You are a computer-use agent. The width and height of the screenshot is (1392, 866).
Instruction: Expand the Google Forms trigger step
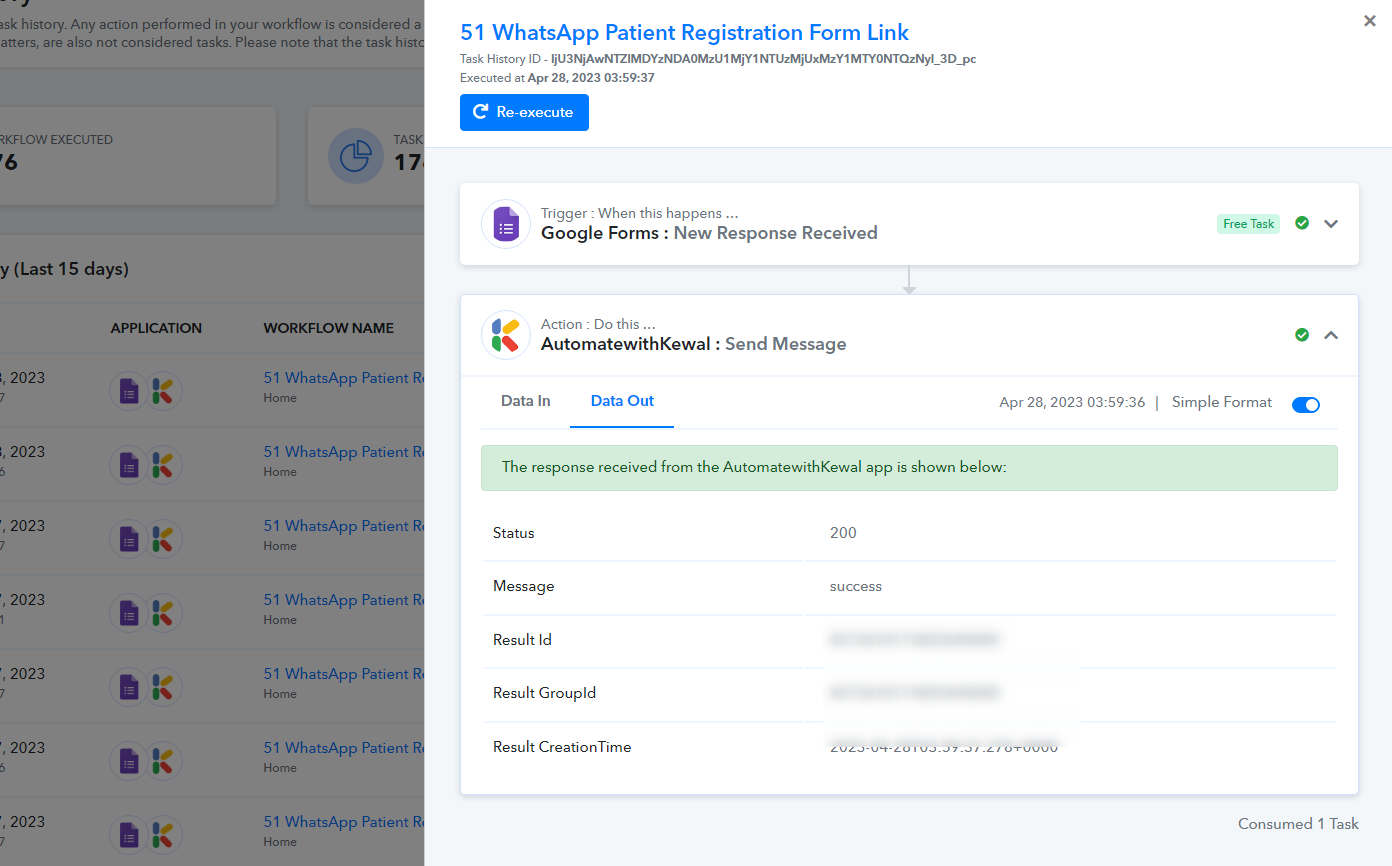(x=1331, y=224)
